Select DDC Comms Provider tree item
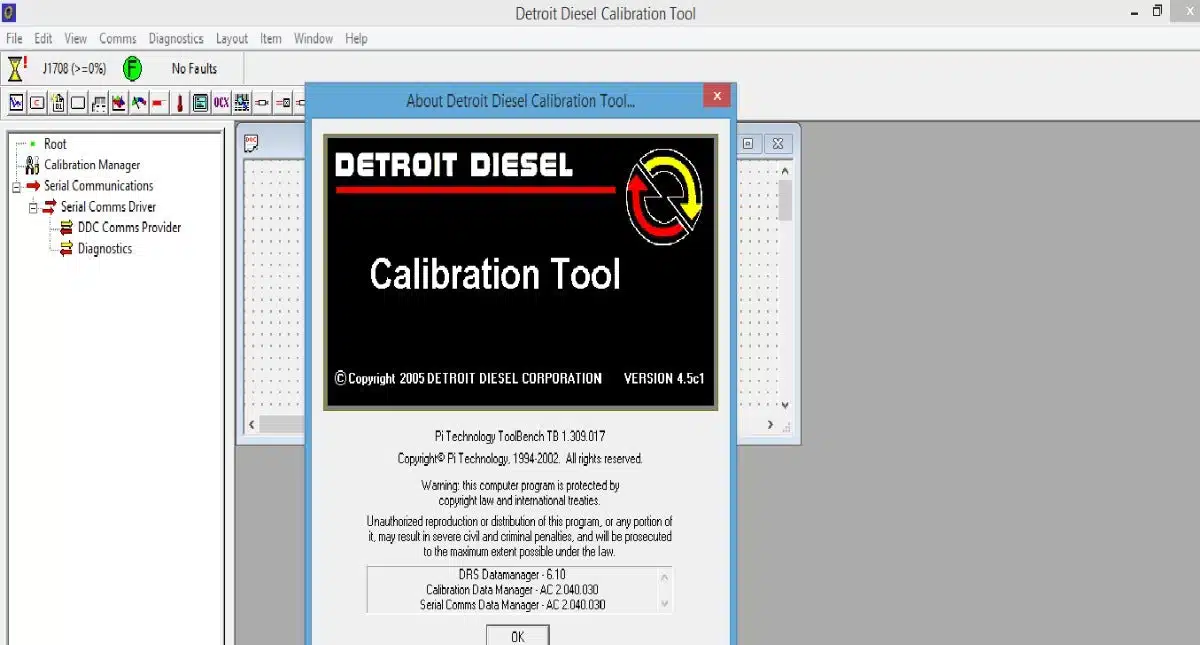Image resolution: width=1200 pixels, height=645 pixels. (130, 228)
